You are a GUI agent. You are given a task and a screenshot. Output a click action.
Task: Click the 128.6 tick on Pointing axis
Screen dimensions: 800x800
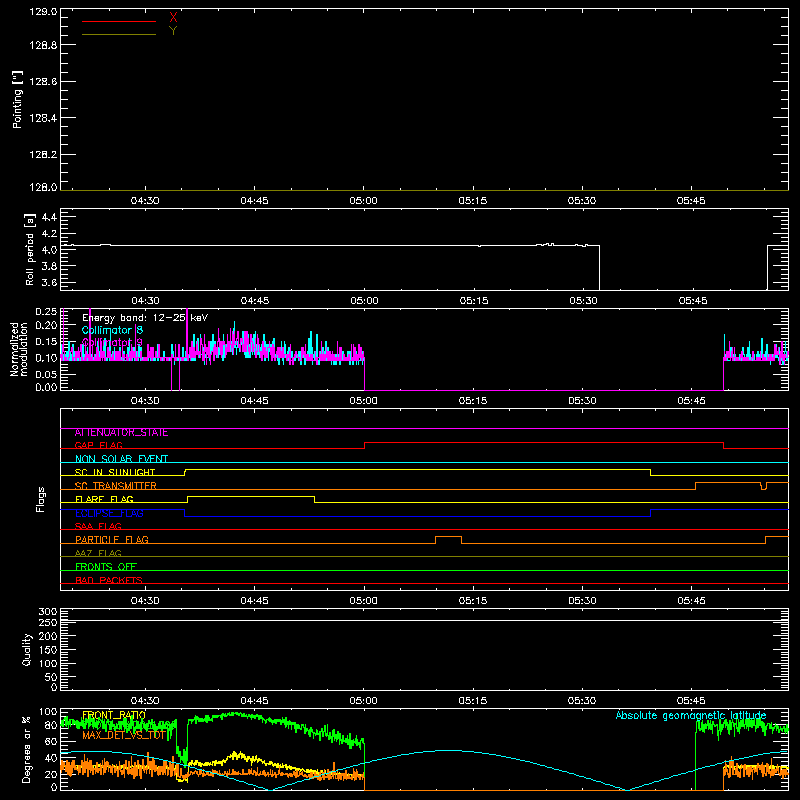[x=43, y=82]
